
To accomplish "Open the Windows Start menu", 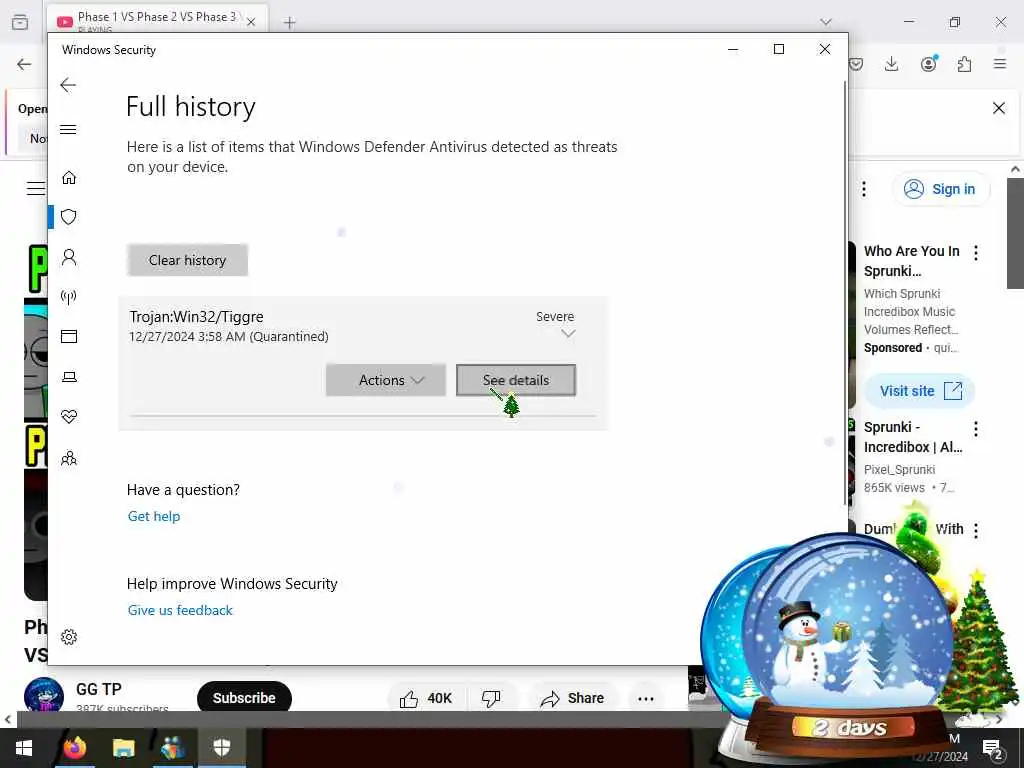I will [24, 748].
